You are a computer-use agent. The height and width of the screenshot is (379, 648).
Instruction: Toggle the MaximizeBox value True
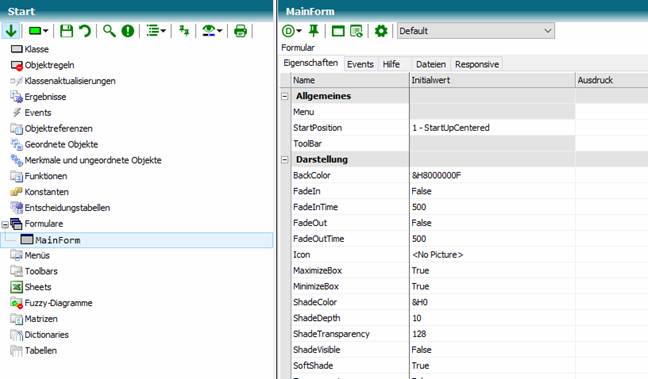(x=492, y=270)
